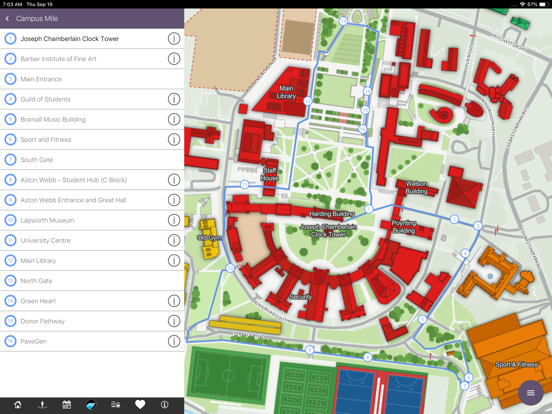Tap the Security label on map
The width and height of the screenshot is (552, 414).
click(x=300, y=297)
